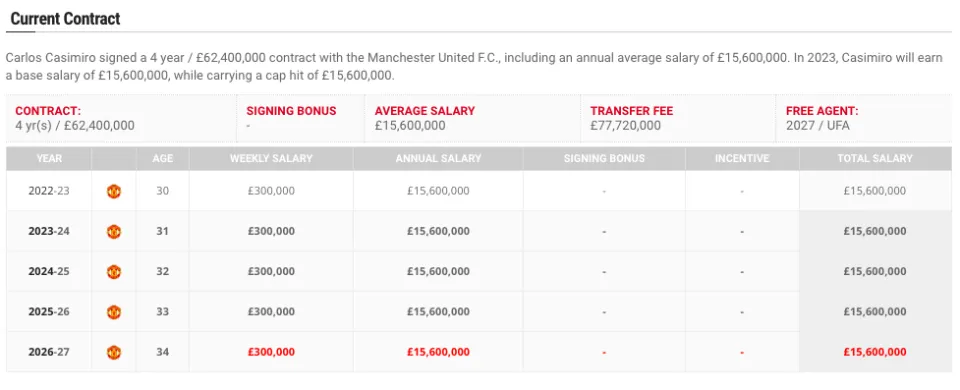The image size is (960, 390).
Task: Click the Manchester United crest in 2023-24 row
Action: [114, 231]
